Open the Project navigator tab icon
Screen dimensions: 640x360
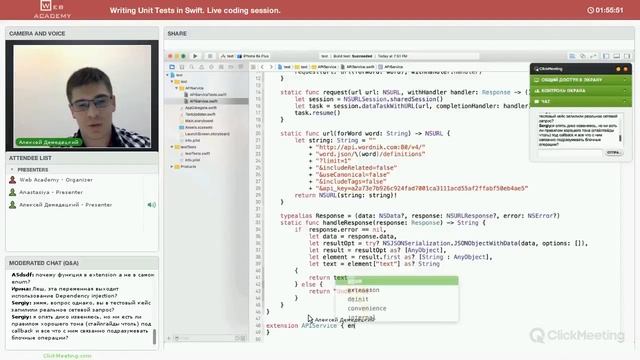tap(172, 67)
